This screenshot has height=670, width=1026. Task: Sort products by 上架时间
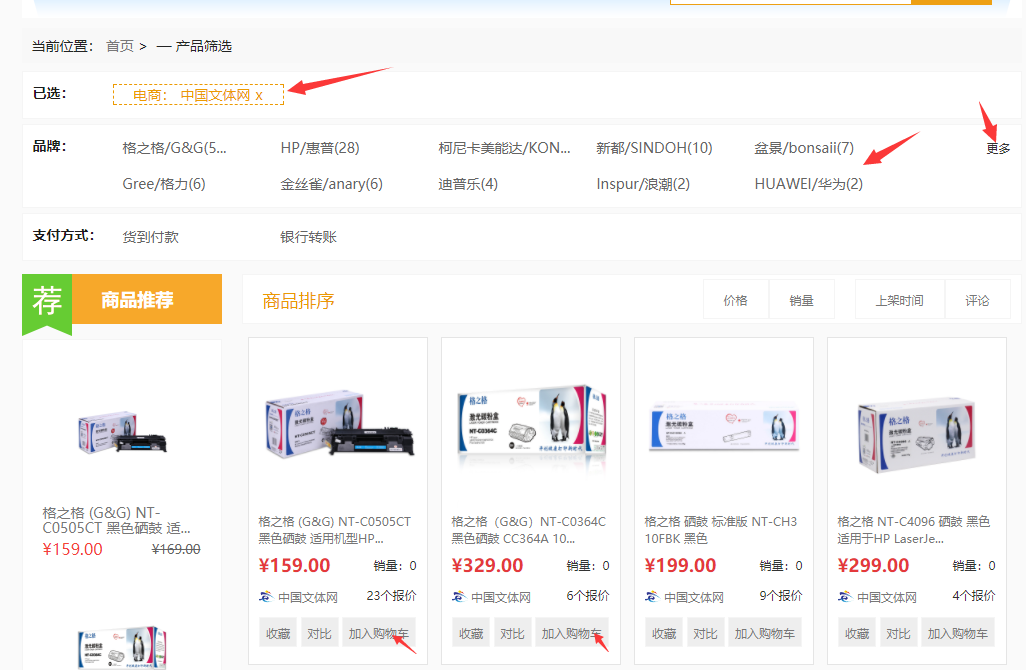(900, 300)
